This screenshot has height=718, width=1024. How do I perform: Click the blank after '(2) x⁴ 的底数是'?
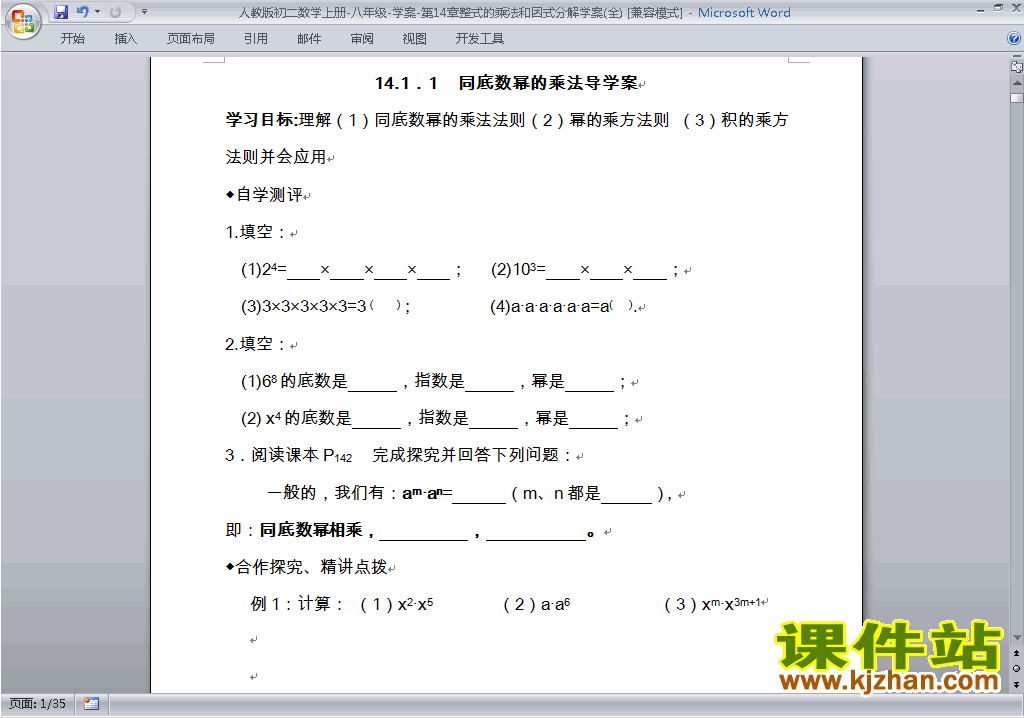pyautogui.click(x=376, y=421)
